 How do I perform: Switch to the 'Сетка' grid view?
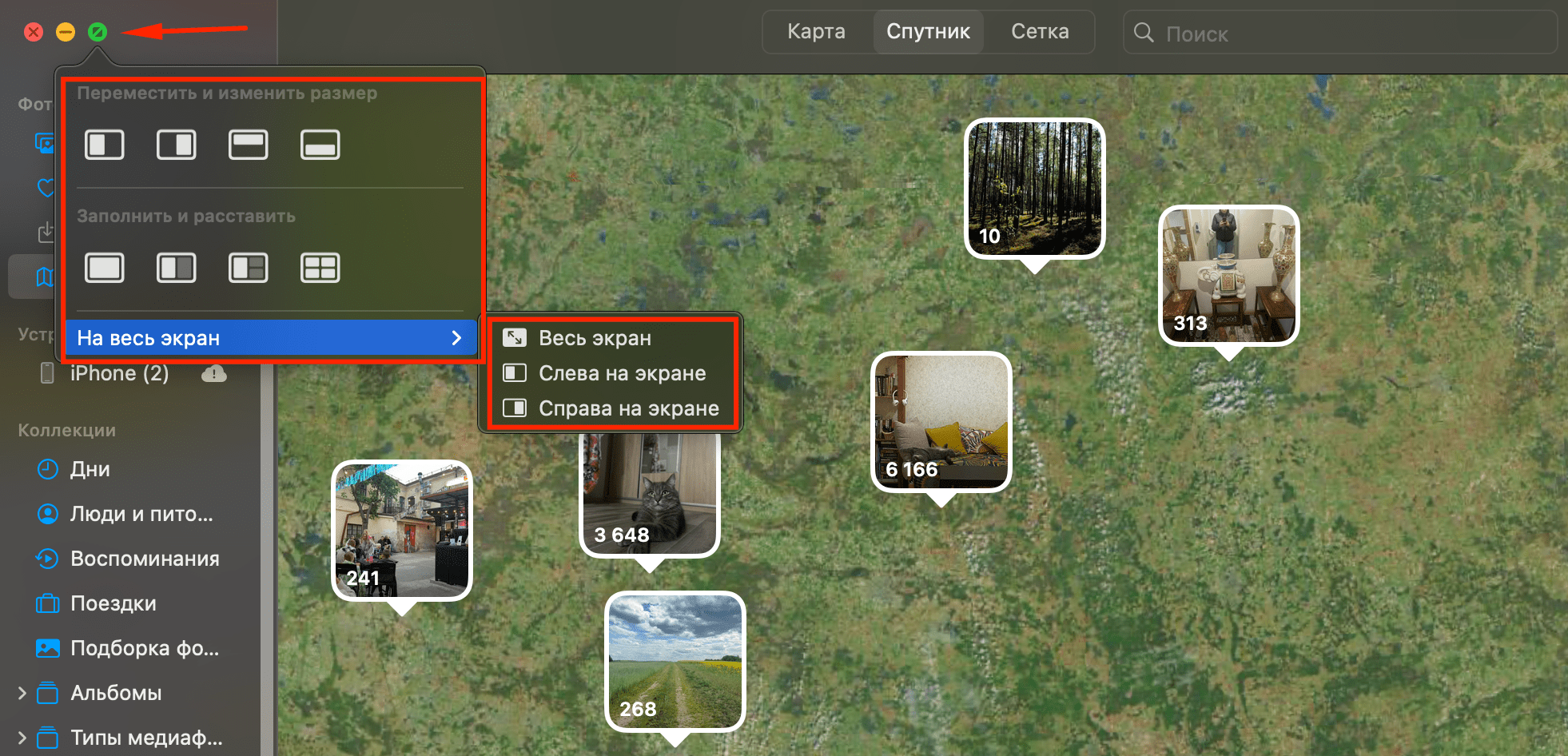pyautogui.click(x=1040, y=31)
